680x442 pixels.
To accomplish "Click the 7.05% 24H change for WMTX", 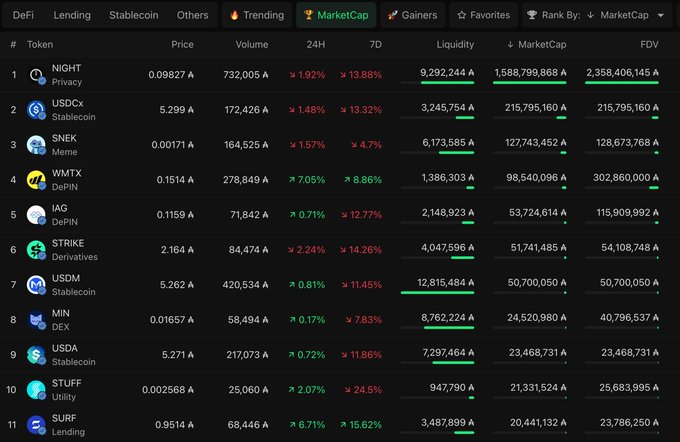I will [x=307, y=180].
